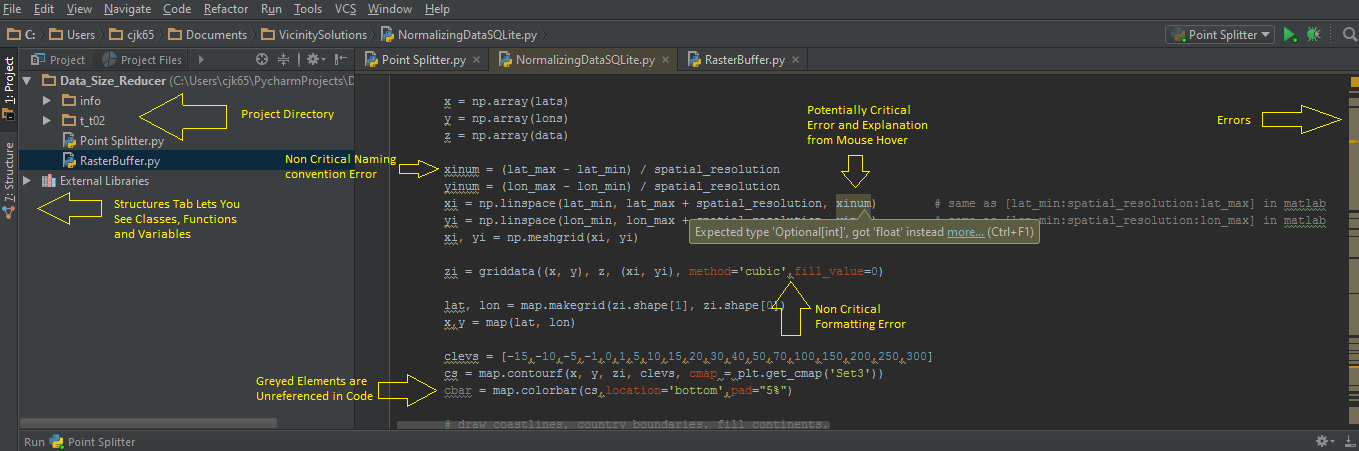Viewport: 1359px width, 451px height.
Task: Open the View menu
Action: [x=79, y=8]
